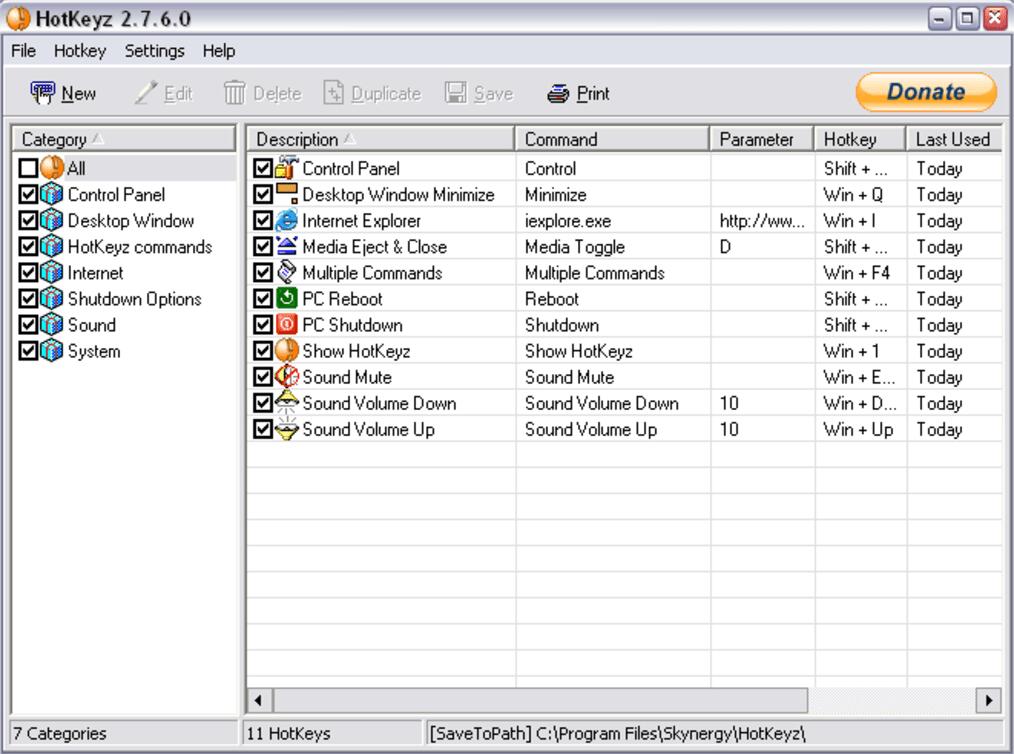This screenshot has width=1014, height=754.
Task: Click the New hotkey toolbar icon
Action: coord(43,93)
